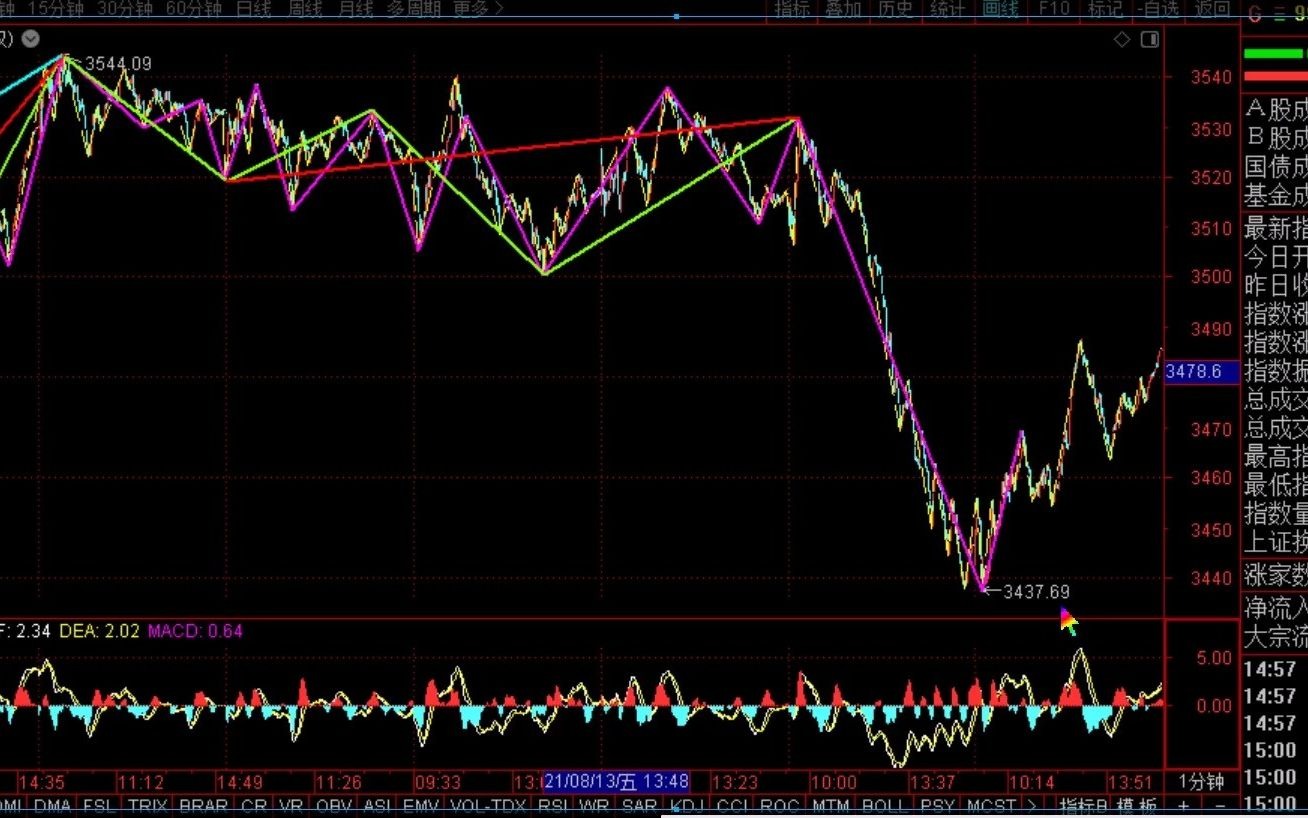Open the 模板 template tab
This screenshot has width=1308, height=818.
[1137, 806]
